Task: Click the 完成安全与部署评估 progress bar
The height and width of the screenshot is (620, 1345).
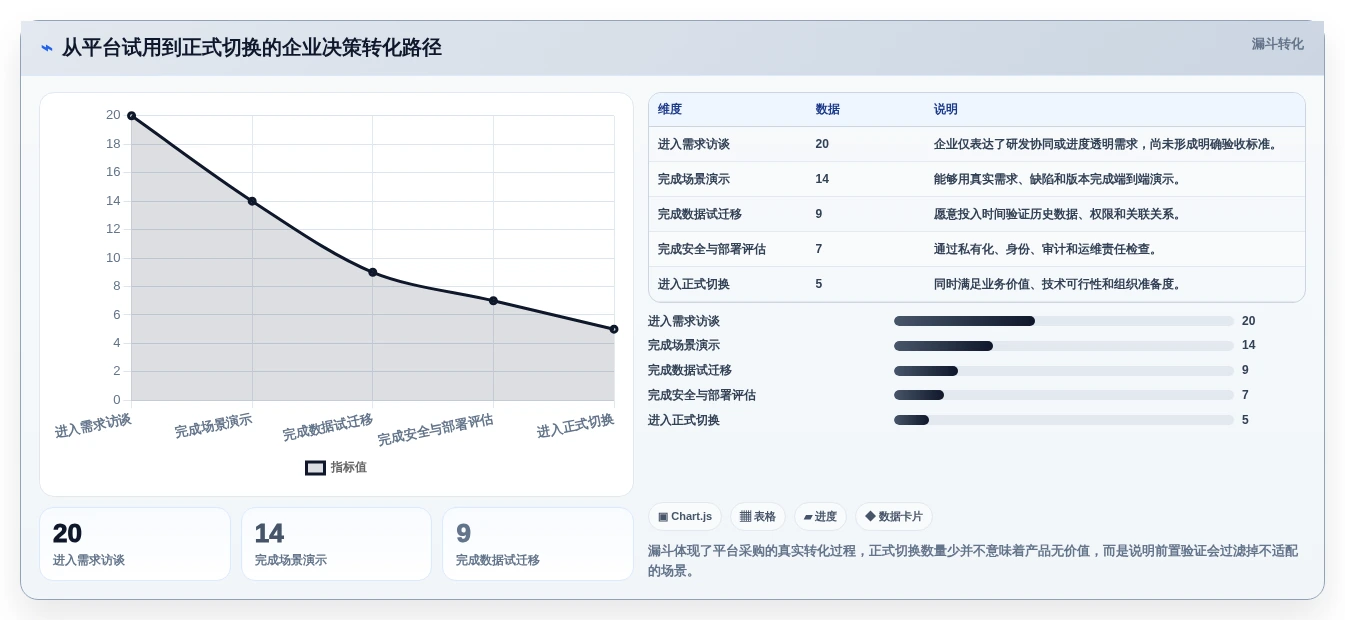Action: (1064, 395)
